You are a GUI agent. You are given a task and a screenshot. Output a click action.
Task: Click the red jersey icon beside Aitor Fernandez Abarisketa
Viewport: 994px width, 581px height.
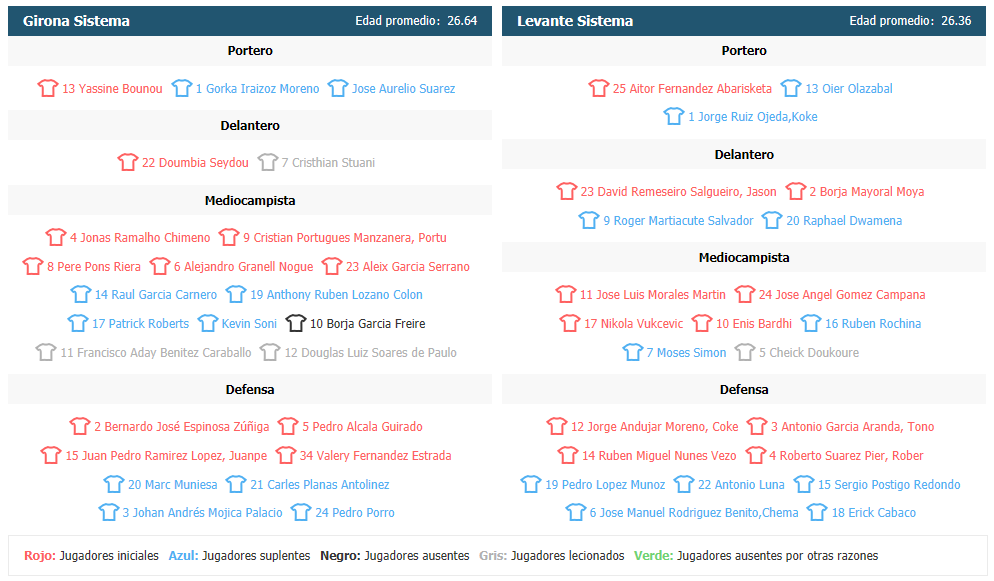(598, 88)
